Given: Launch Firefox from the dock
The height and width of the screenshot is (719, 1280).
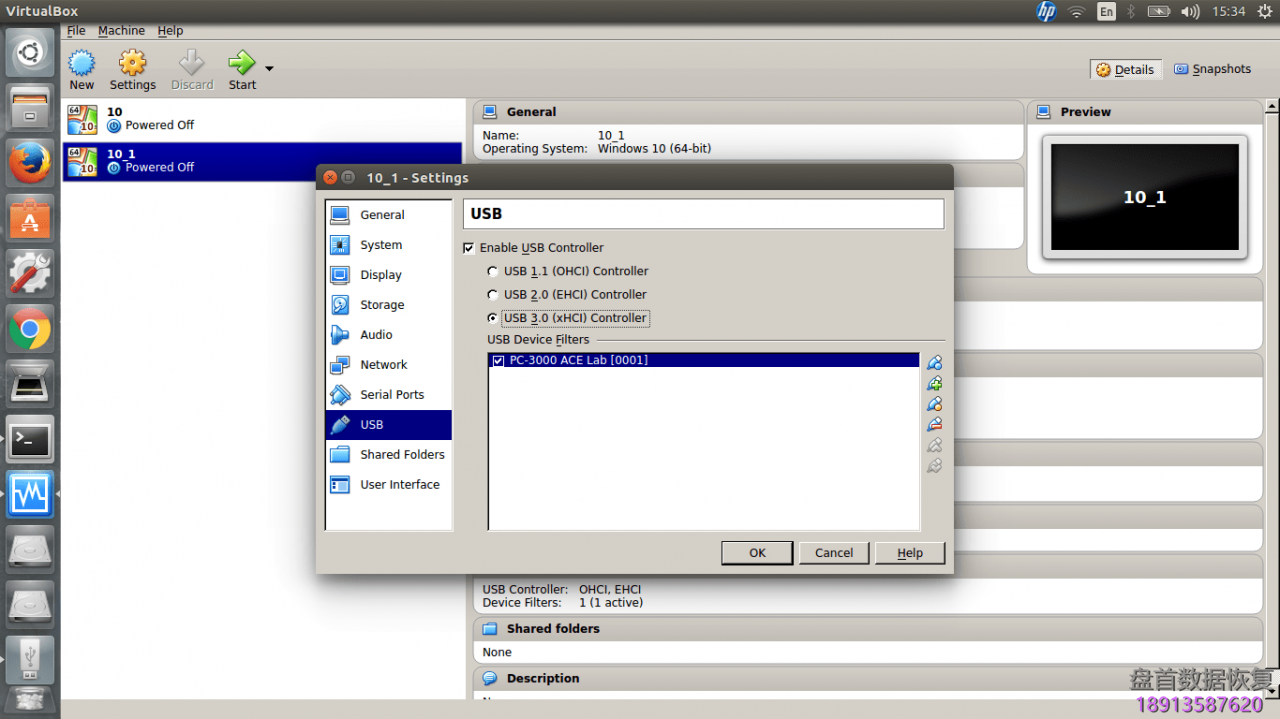Looking at the screenshot, I should pyautogui.click(x=29, y=162).
